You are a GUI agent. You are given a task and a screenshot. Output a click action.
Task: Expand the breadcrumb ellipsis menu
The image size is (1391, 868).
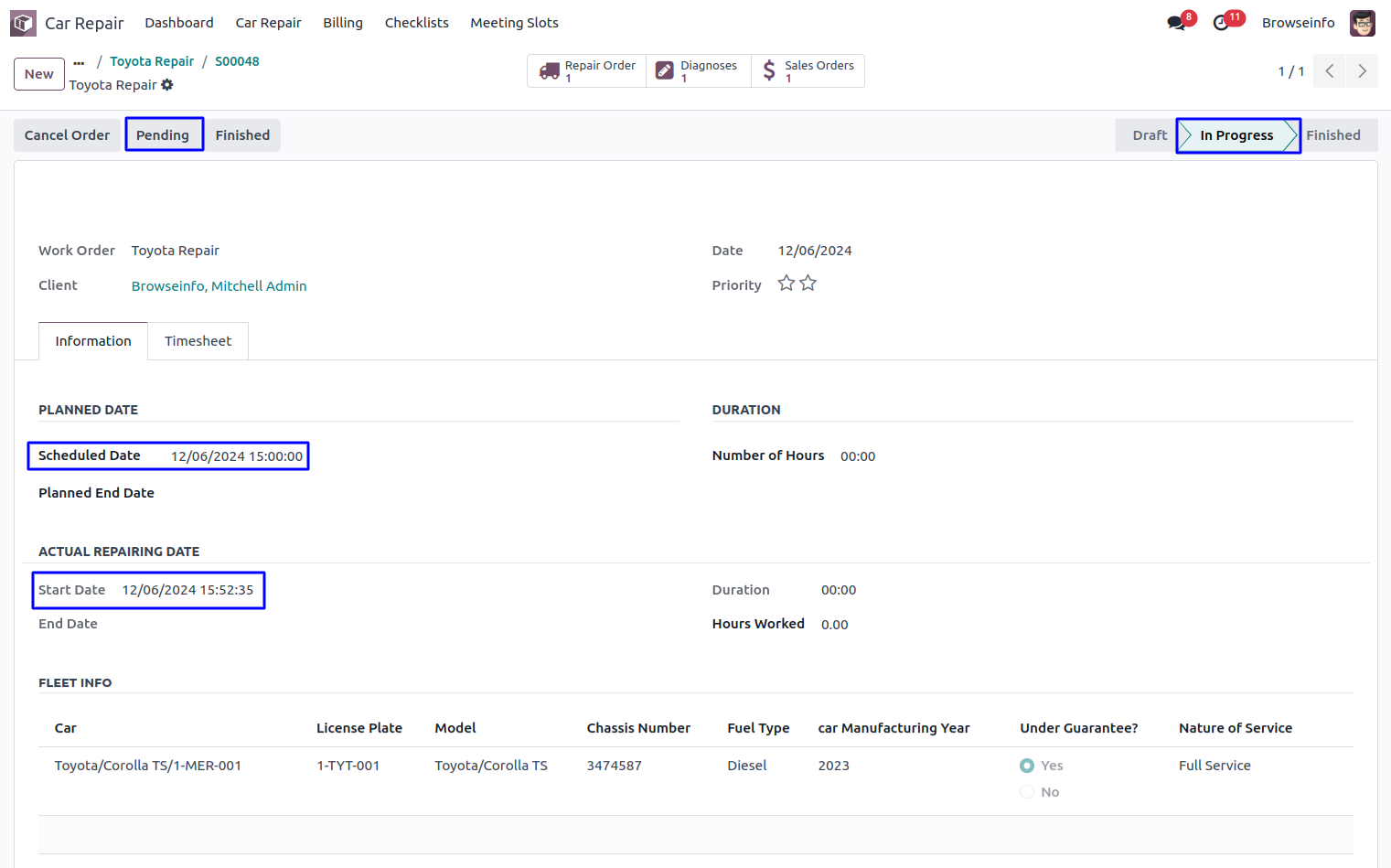79,62
